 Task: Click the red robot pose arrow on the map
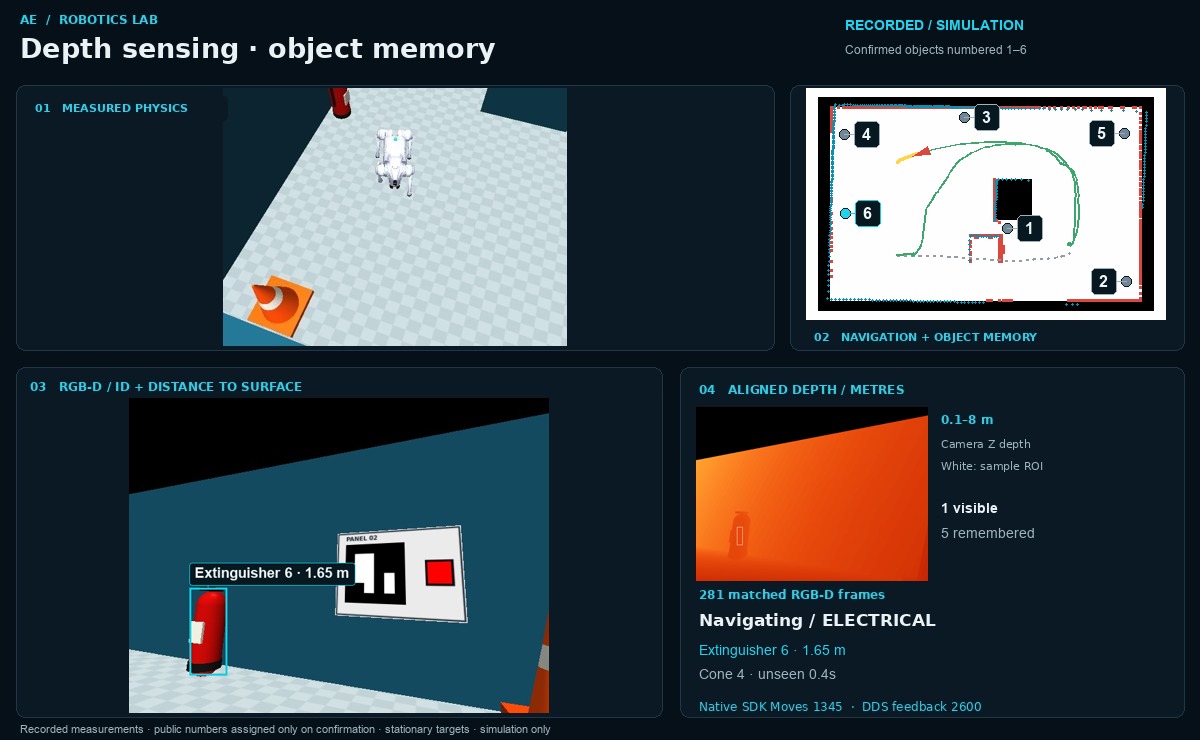(923, 152)
